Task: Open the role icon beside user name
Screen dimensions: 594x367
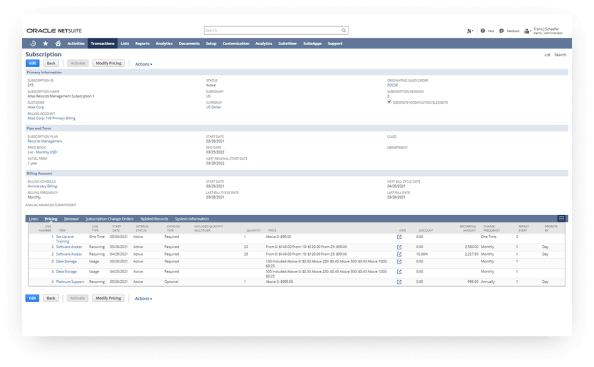Action: pyautogui.click(x=527, y=31)
